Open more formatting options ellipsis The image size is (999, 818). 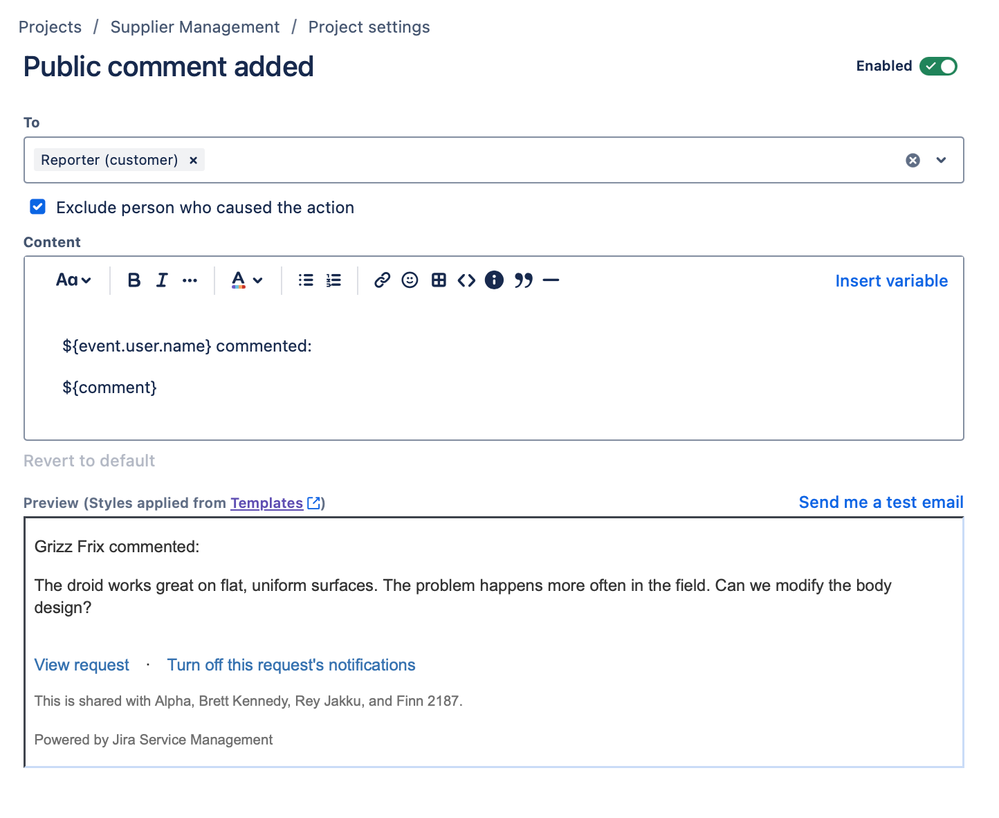point(190,280)
